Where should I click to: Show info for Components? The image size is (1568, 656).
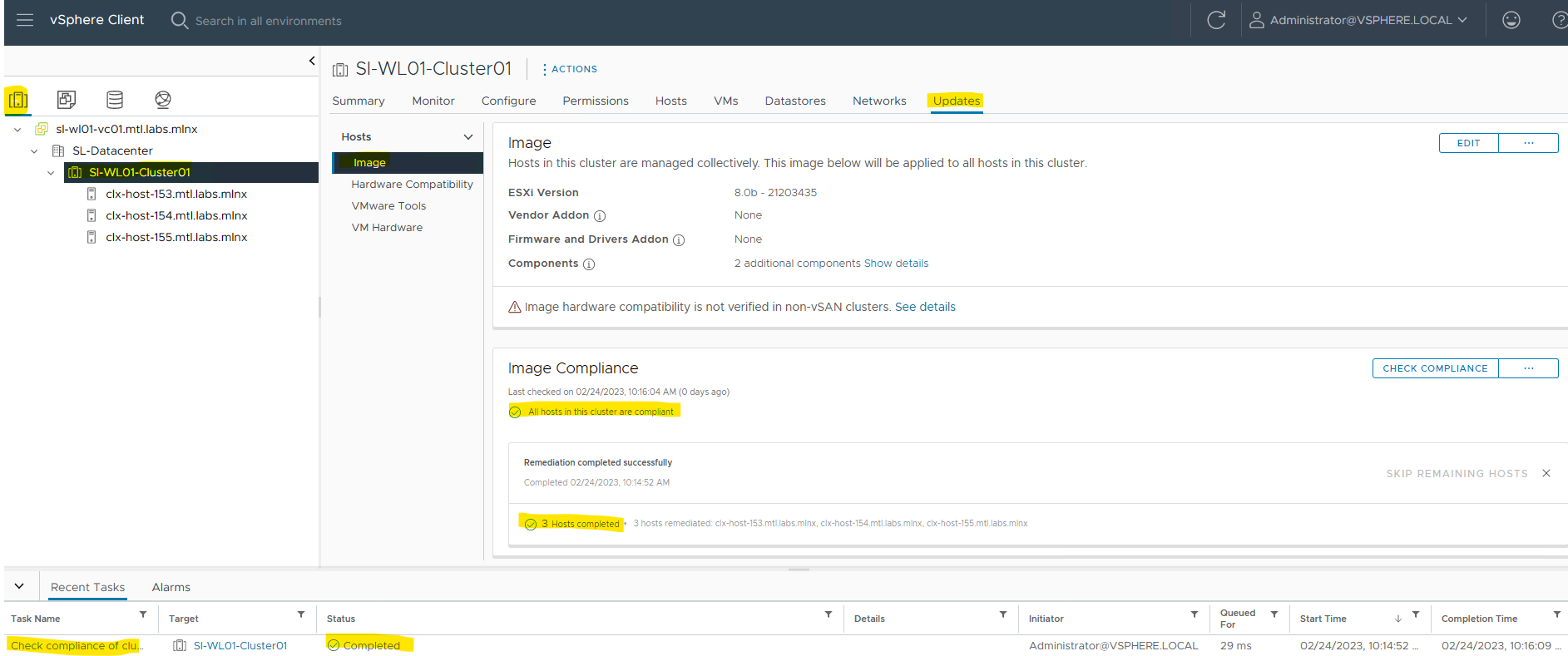(x=589, y=264)
